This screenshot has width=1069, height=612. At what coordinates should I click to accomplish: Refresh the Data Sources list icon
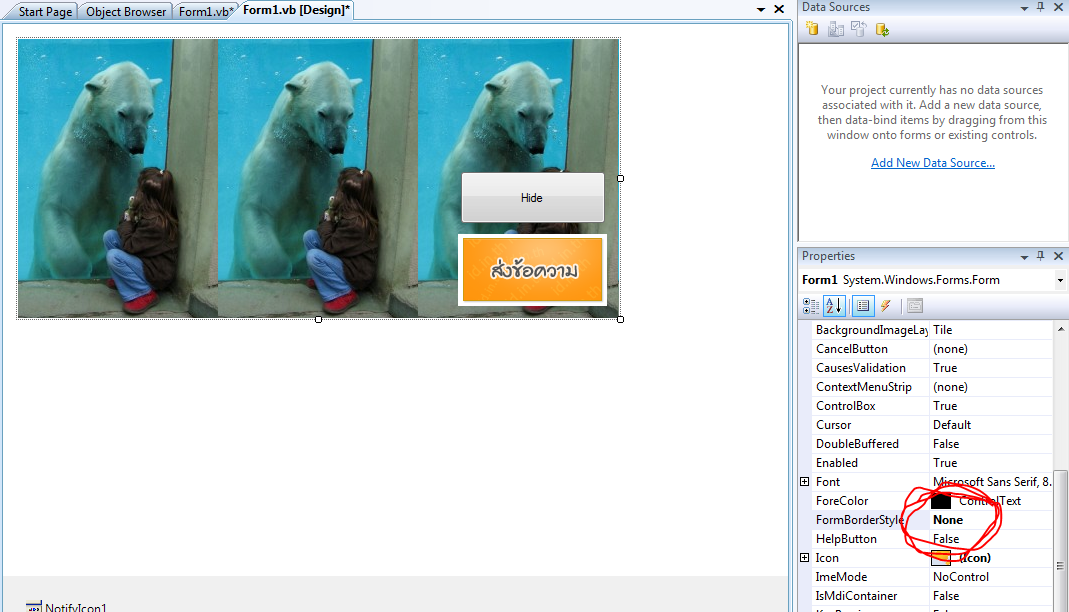pyautogui.click(x=882, y=29)
